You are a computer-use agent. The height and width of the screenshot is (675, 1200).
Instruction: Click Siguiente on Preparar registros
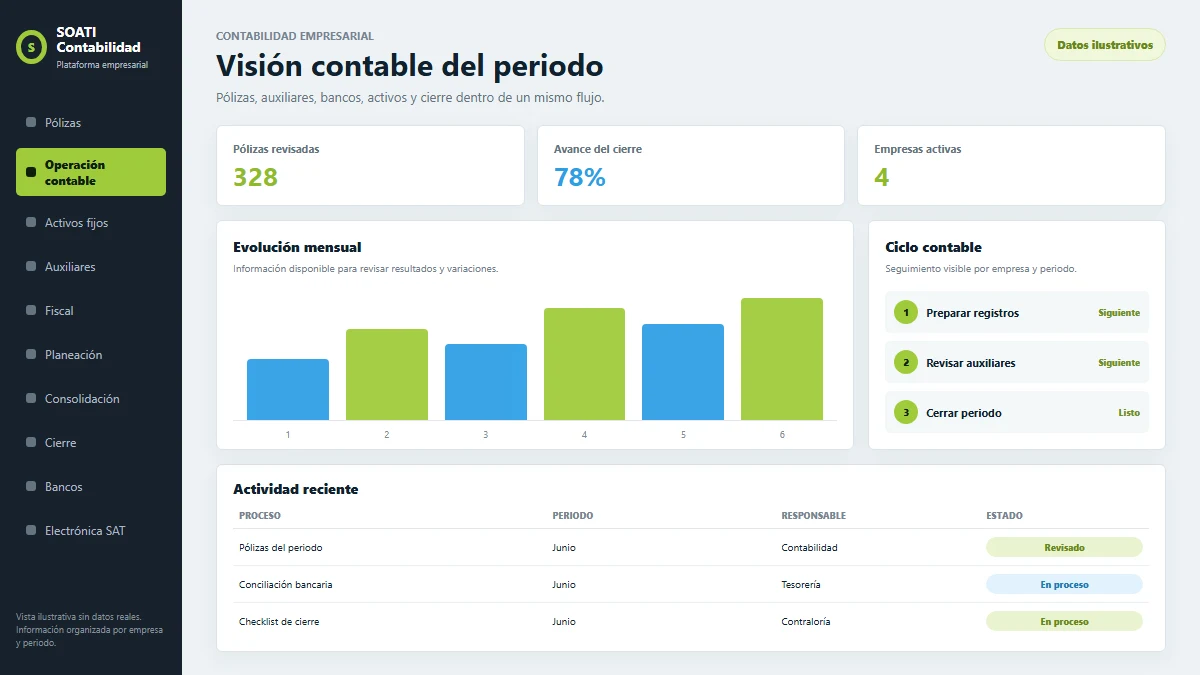tap(1119, 313)
